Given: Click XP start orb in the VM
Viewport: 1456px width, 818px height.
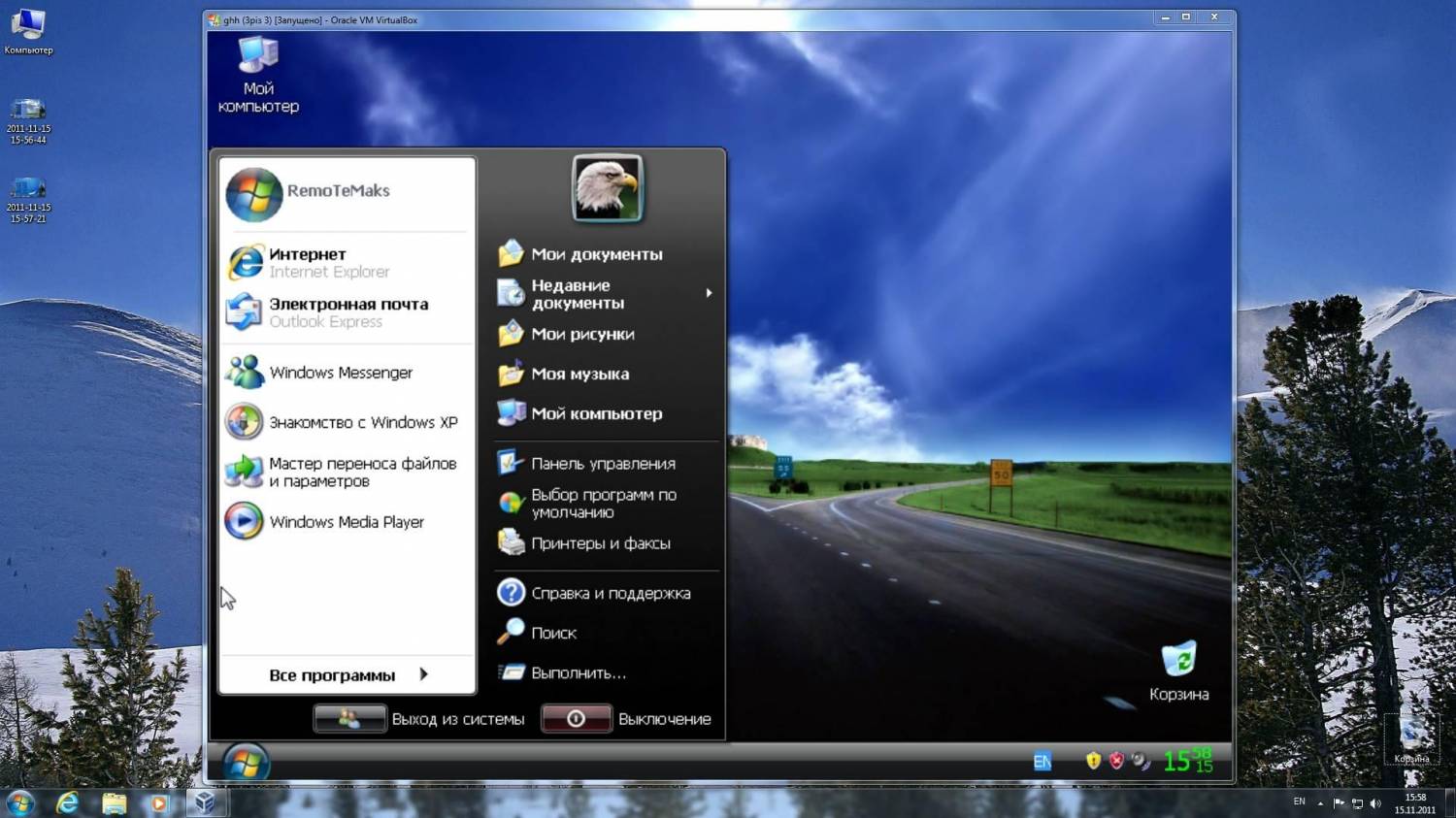Looking at the screenshot, I should [x=246, y=764].
